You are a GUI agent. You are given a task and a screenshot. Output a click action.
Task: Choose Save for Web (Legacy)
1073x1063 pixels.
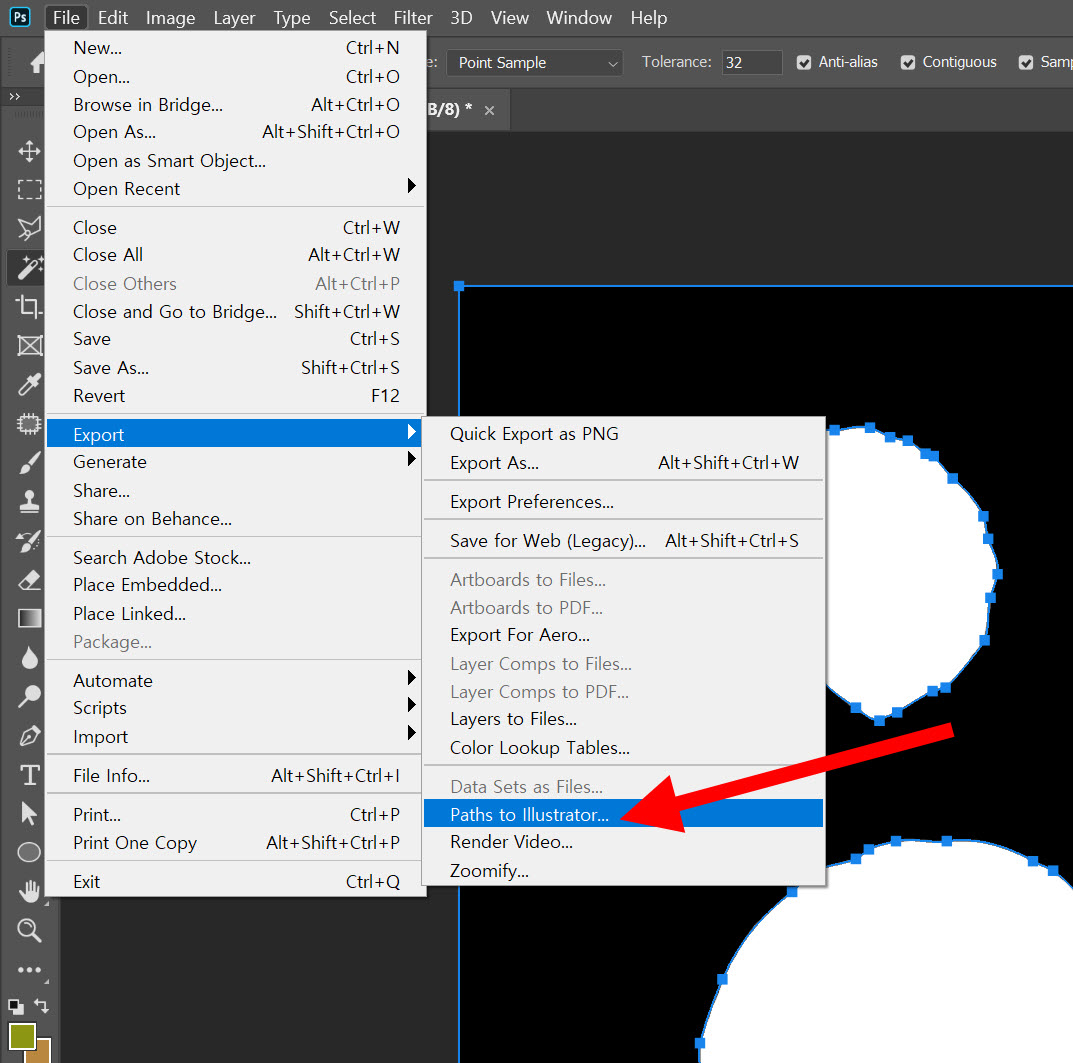[x=623, y=540]
